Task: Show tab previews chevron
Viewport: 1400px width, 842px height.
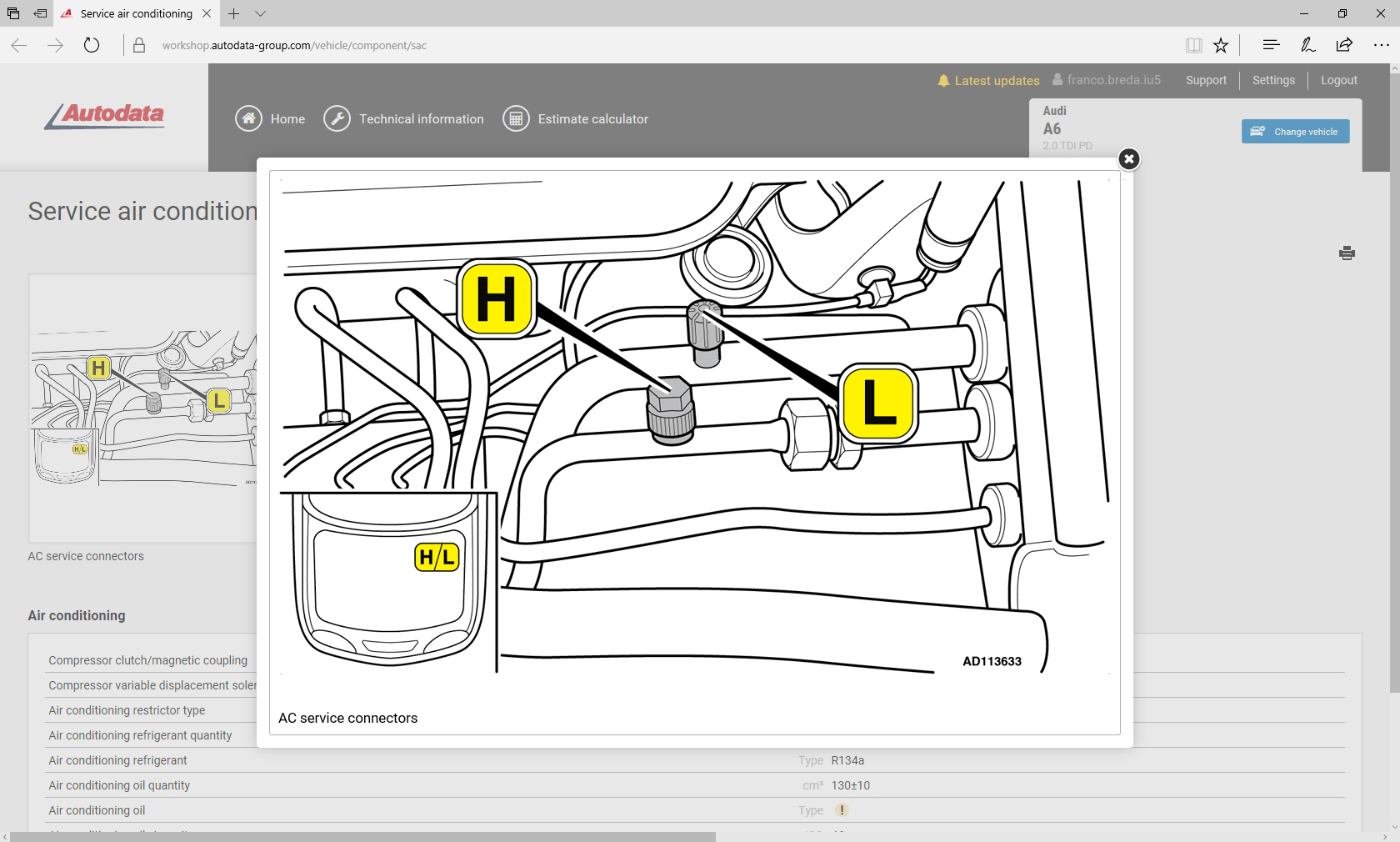Action: [x=261, y=13]
